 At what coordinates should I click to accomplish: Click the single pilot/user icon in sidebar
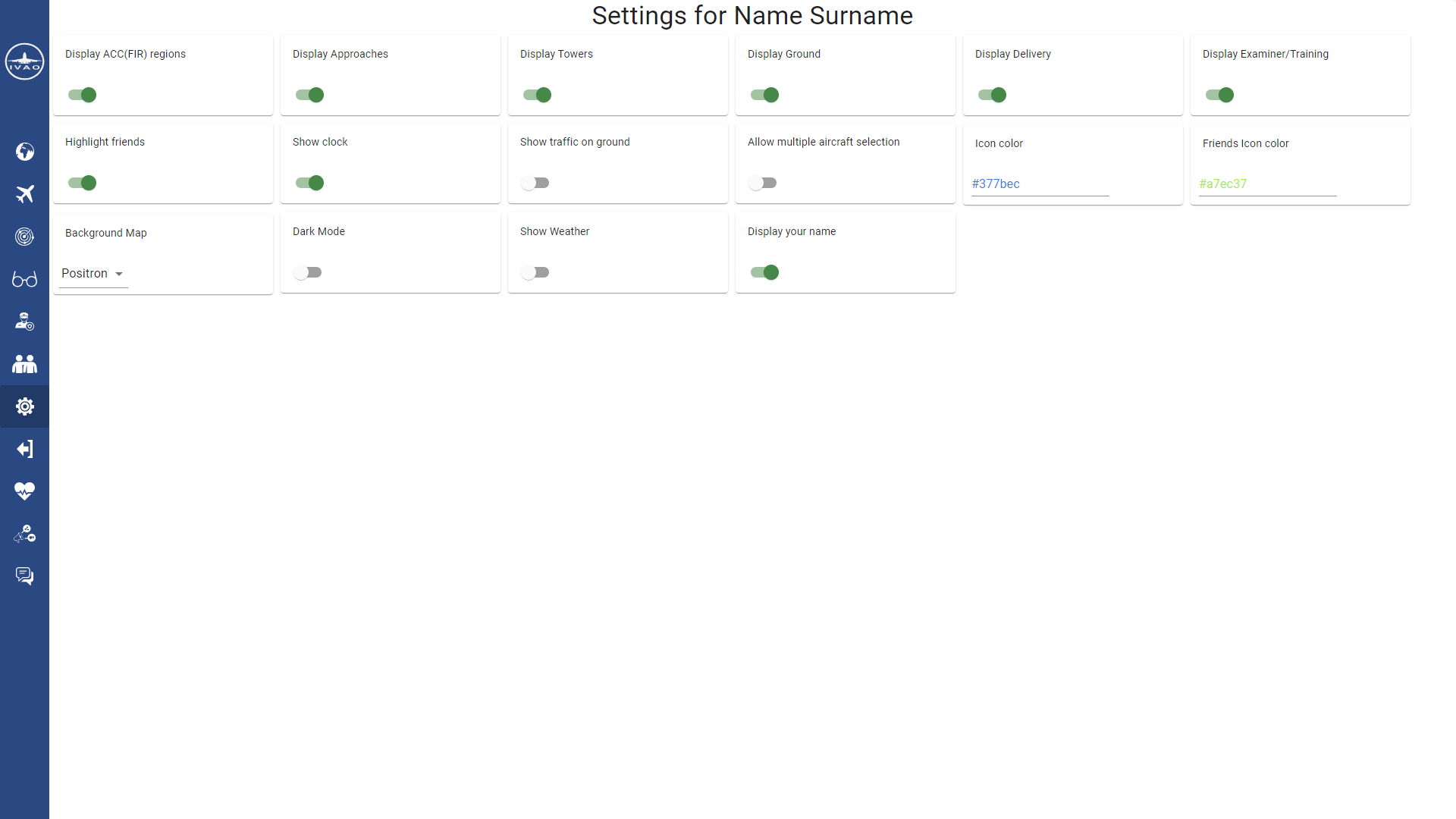tap(24, 321)
